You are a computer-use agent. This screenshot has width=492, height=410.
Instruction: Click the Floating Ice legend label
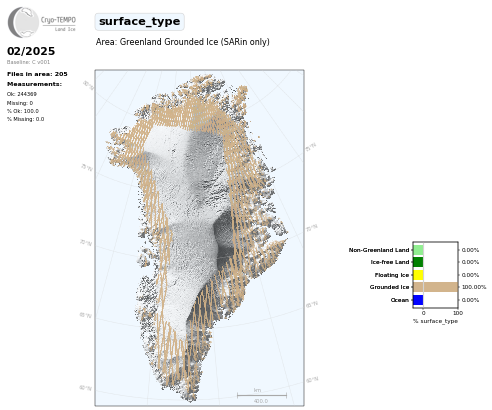coord(392,275)
